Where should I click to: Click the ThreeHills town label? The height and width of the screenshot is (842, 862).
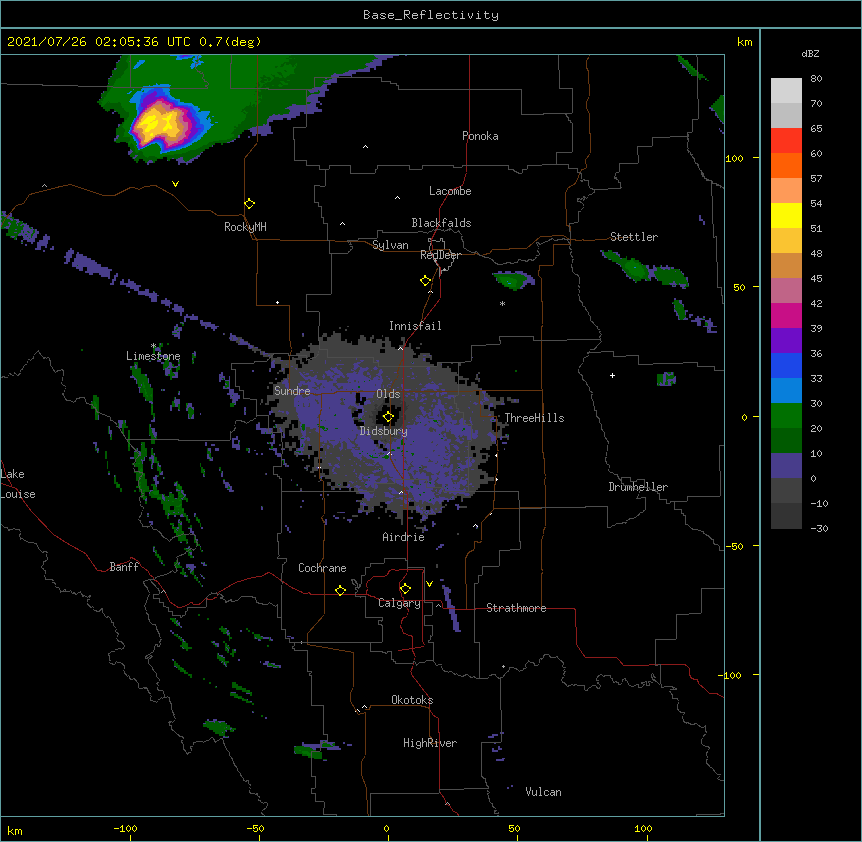(x=534, y=418)
